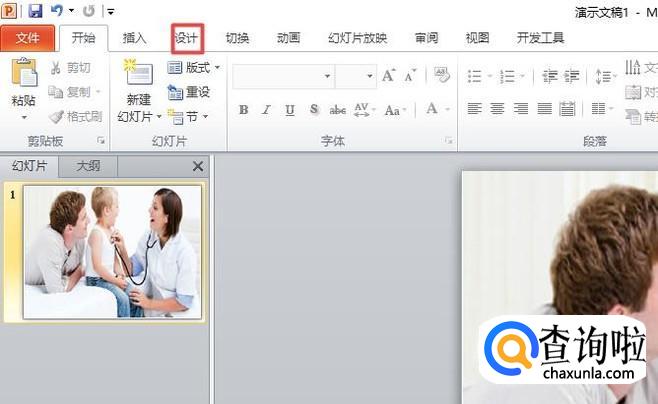The image size is (658, 404).
Task: Click the Font Color A icon
Action: 432,109
